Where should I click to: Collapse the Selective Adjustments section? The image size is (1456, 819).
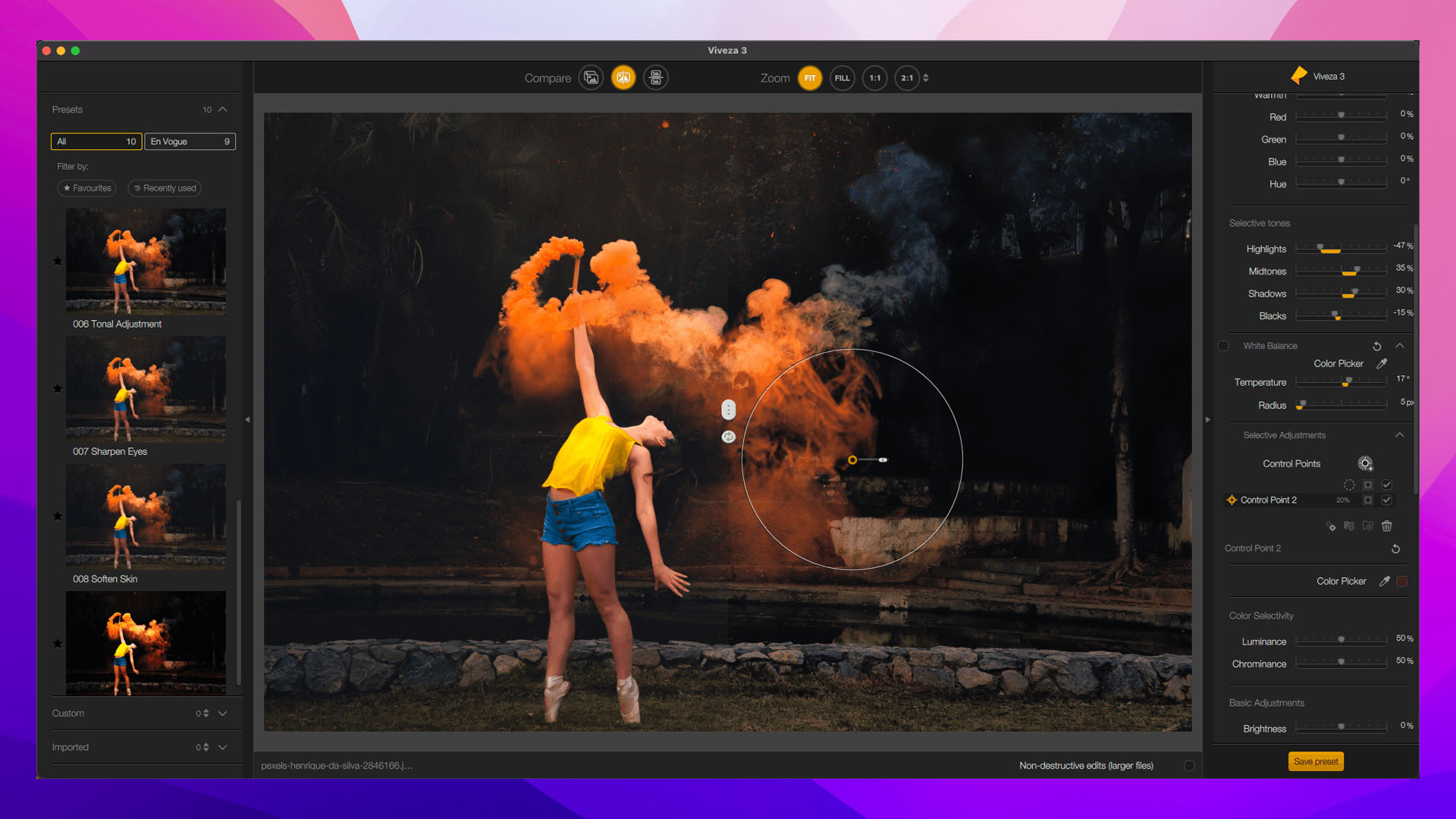[1400, 435]
